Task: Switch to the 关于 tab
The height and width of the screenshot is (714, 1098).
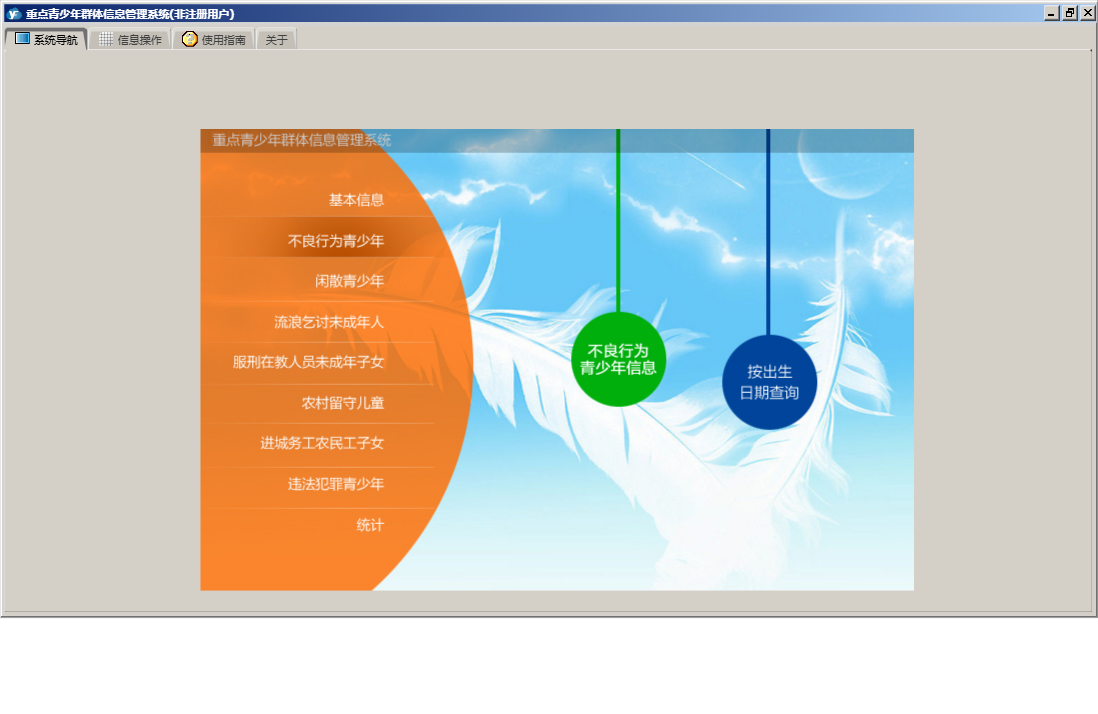Action: [x=277, y=40]
